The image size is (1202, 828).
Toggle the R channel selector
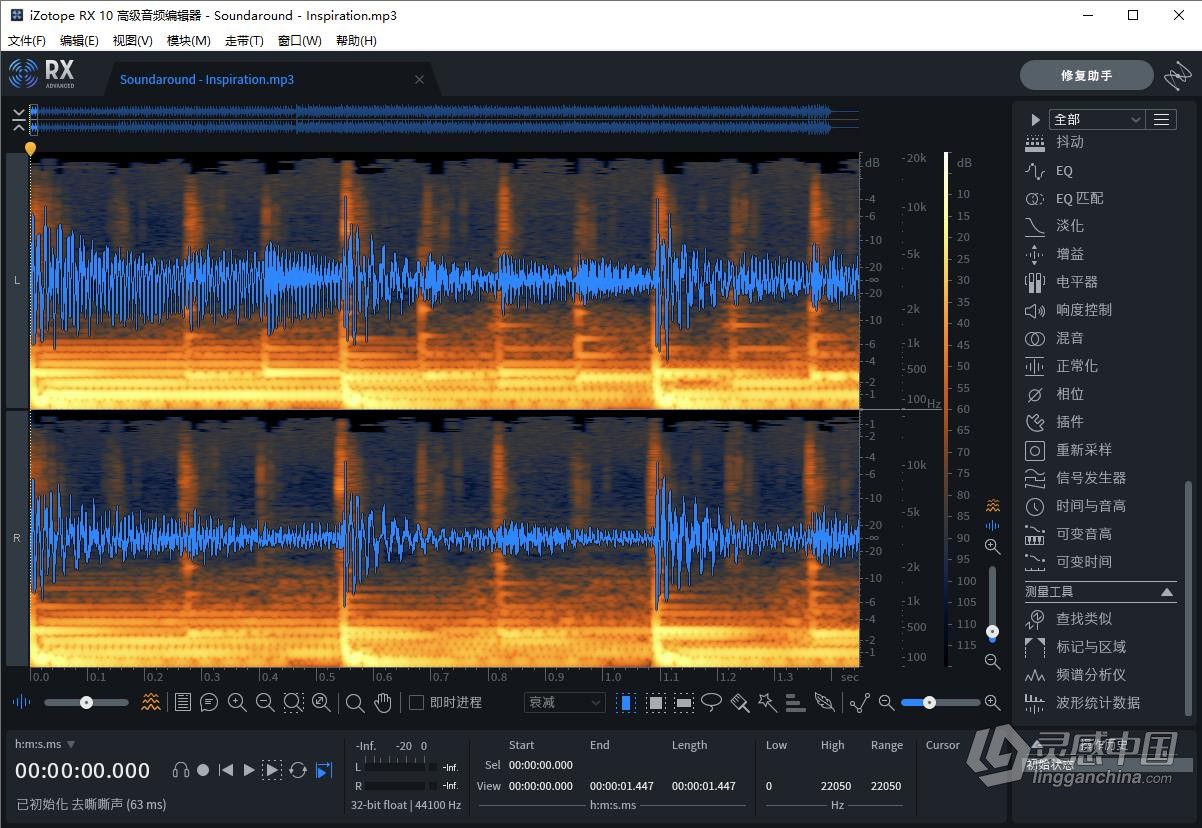coord(17,538)
